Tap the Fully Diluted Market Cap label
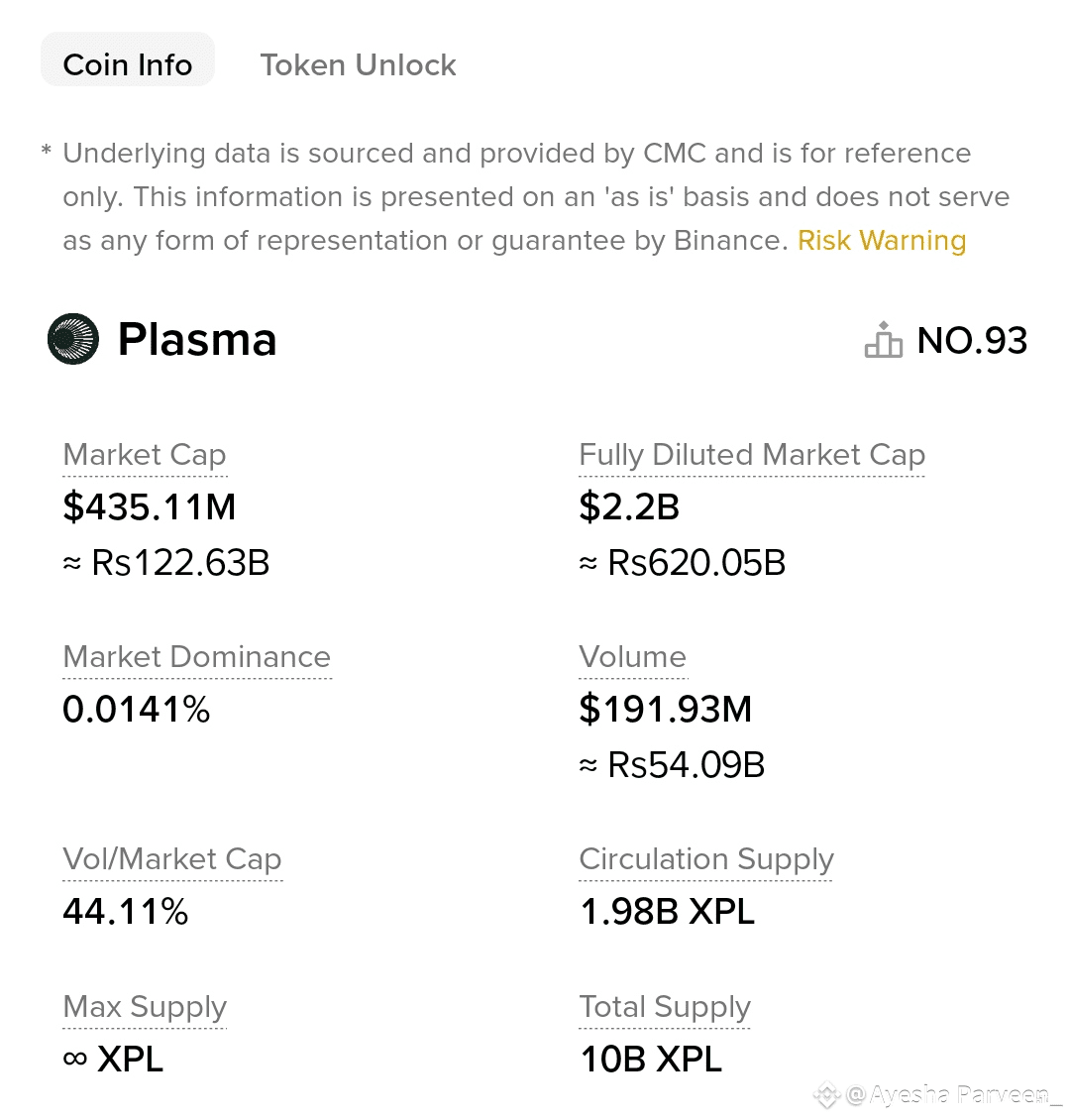 pos(752,455)
